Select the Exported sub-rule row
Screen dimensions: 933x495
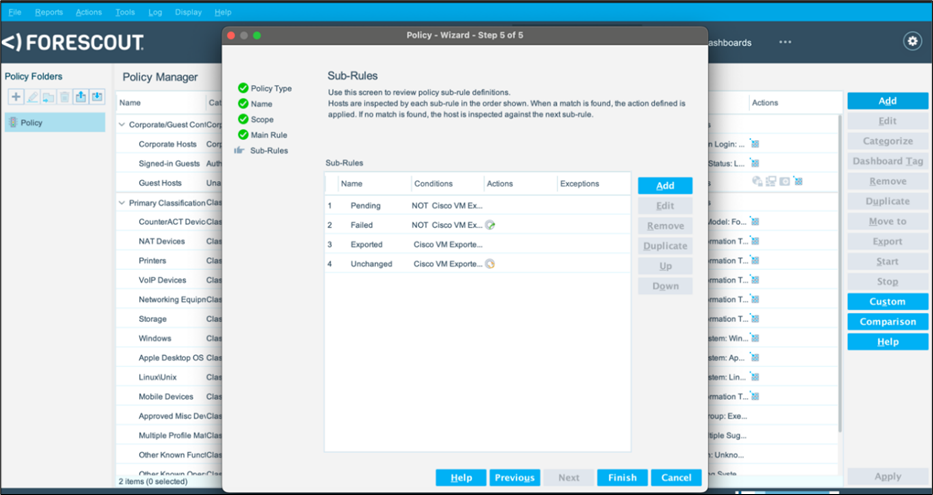click(477, 245)
